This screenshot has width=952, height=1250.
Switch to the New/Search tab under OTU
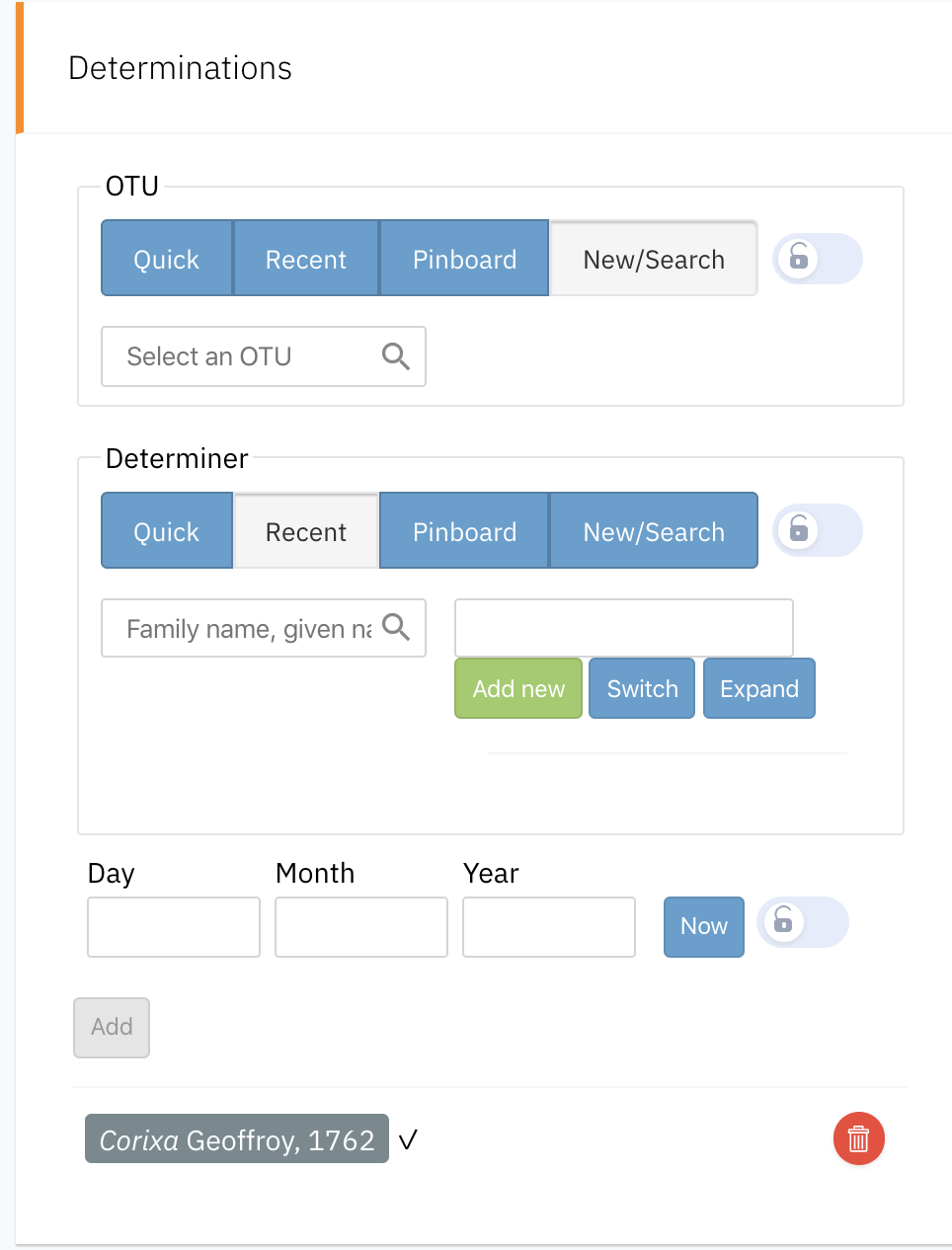[653, 259]
